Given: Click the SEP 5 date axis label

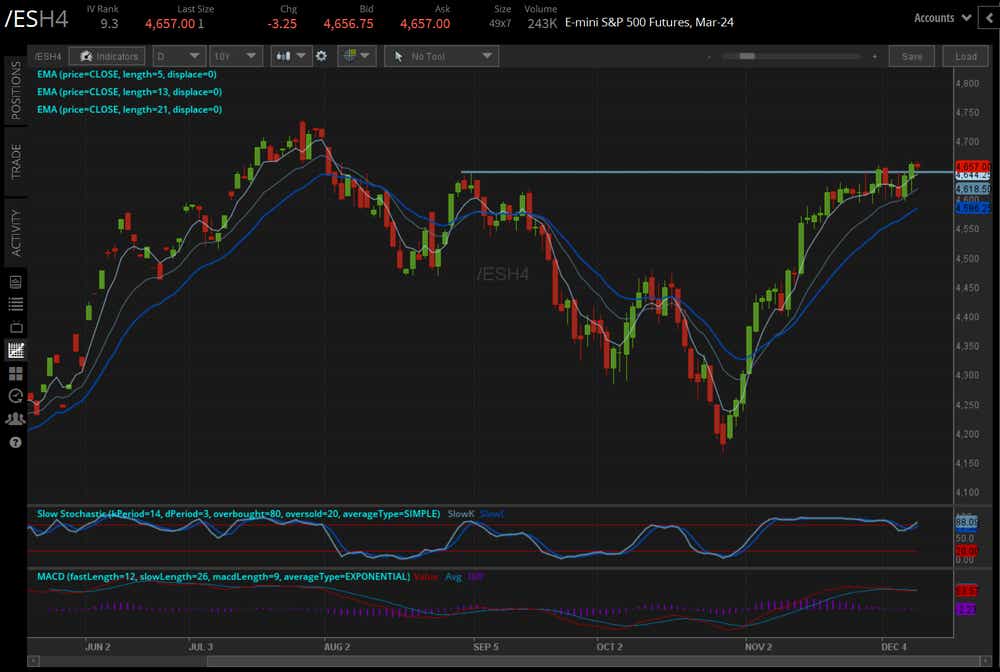Looking at the screenshot, I should (x=486, y=646).
